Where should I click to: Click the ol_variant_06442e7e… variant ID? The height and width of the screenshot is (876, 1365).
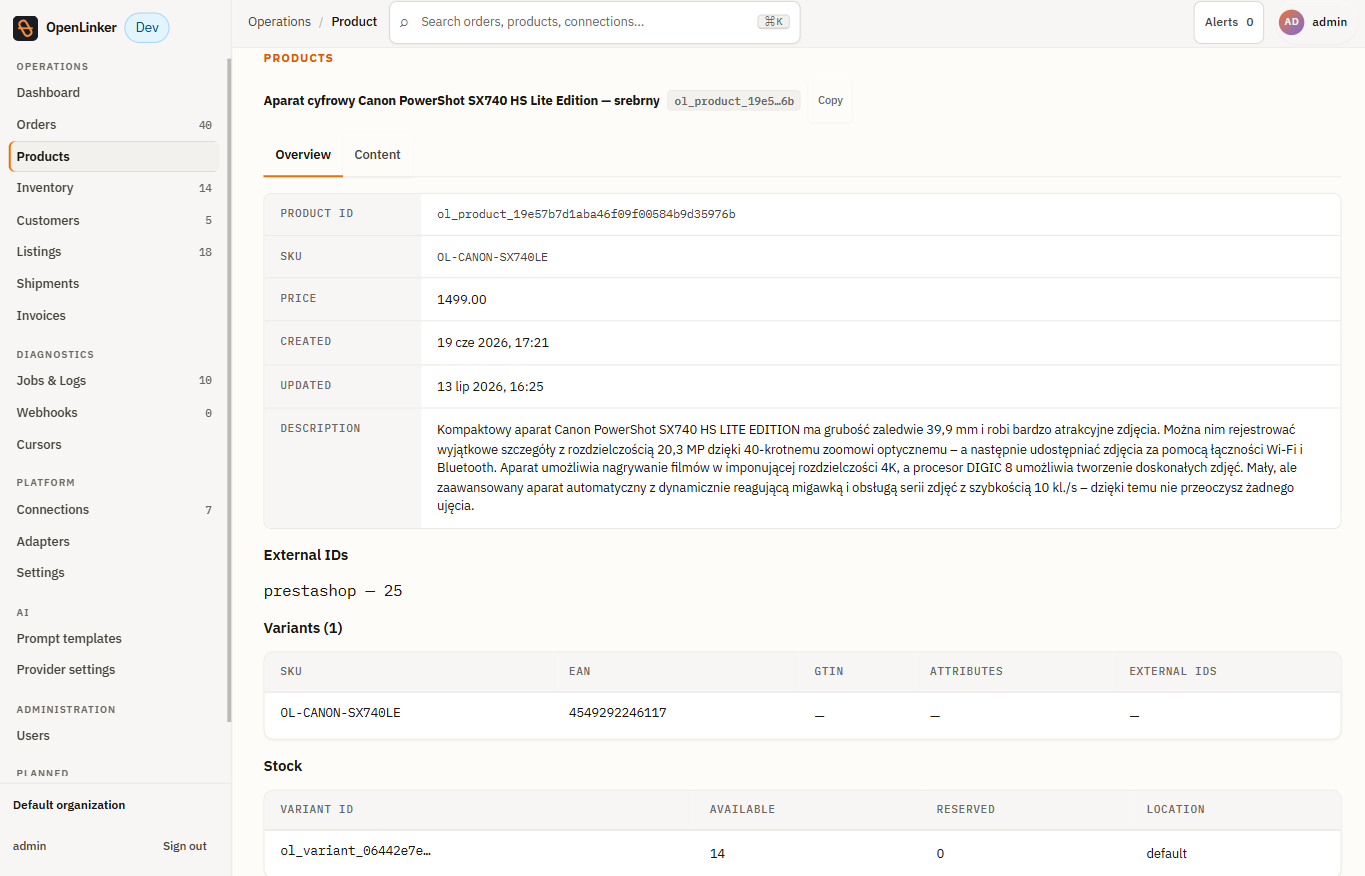pyautogui.click(x=356, y=851)
